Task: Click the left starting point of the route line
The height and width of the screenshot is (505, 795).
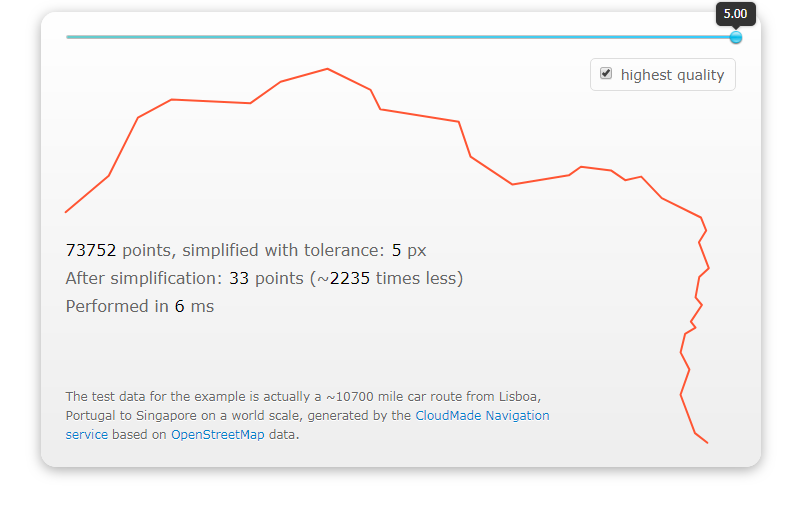Action: pos(66,211)
